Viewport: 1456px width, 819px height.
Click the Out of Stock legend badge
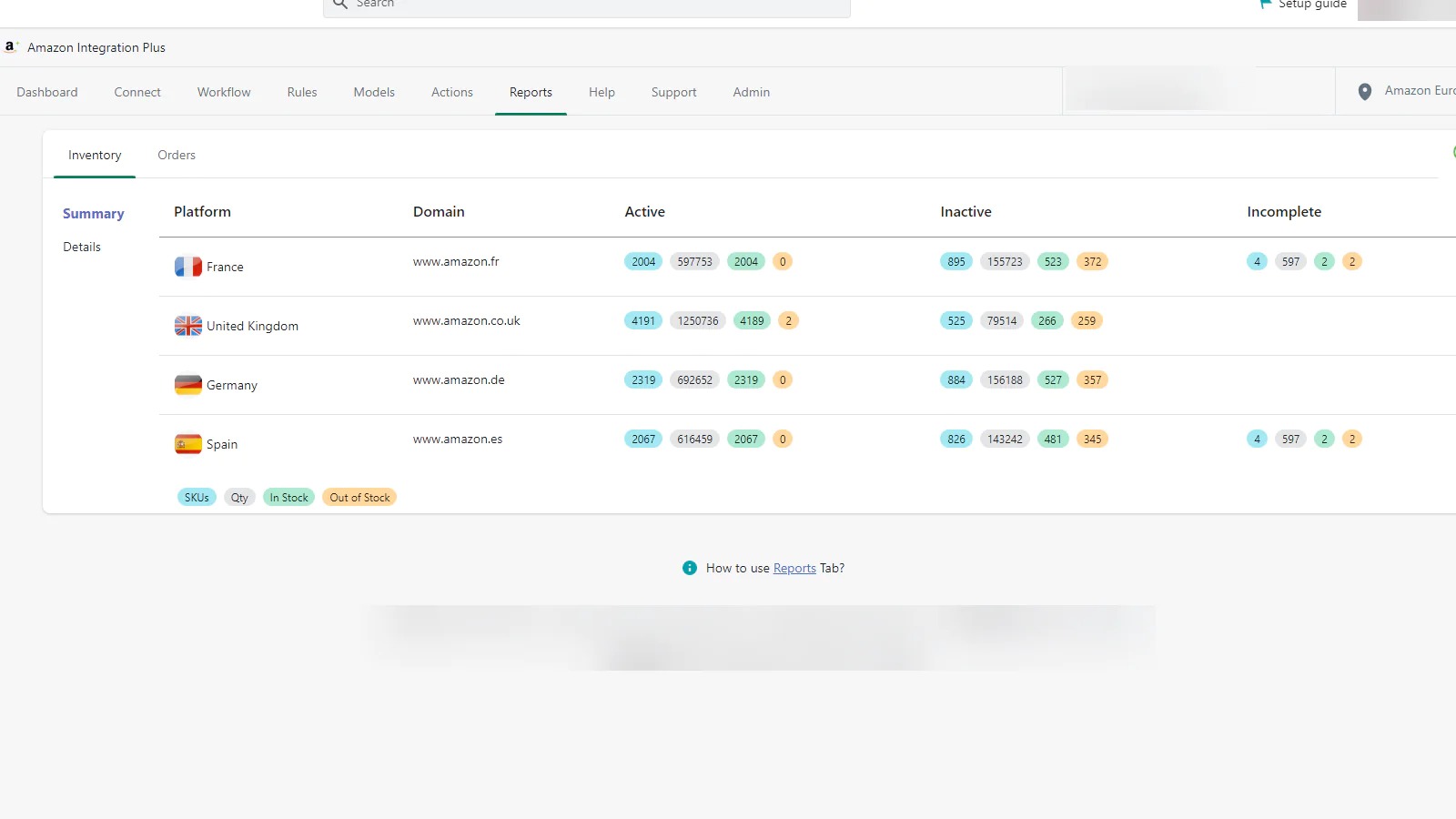point(359,497)
